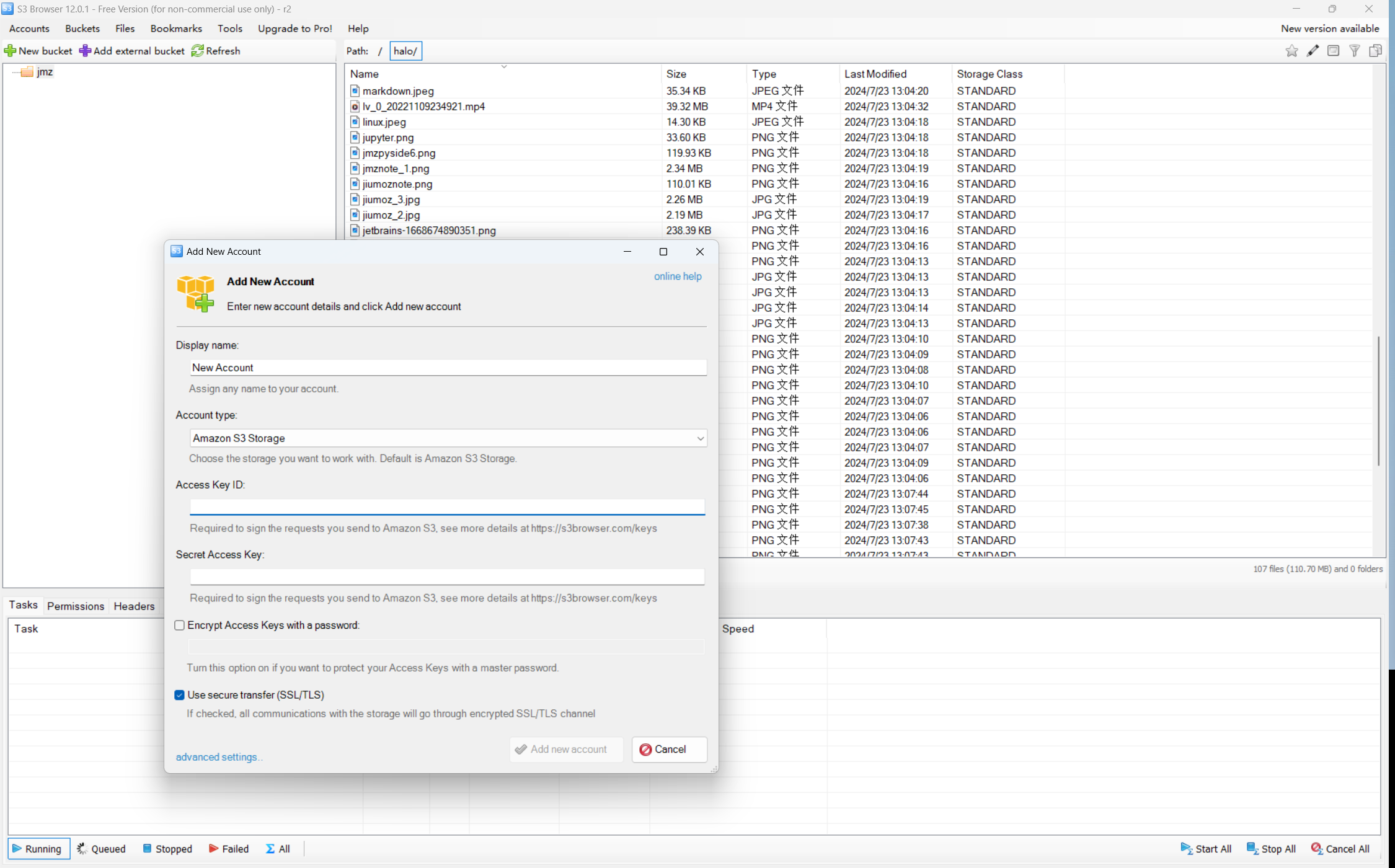Image resolution: width=1395 pixels, height=868 pixels.
Task: Show All tasks filter
Action: point(278,849)
